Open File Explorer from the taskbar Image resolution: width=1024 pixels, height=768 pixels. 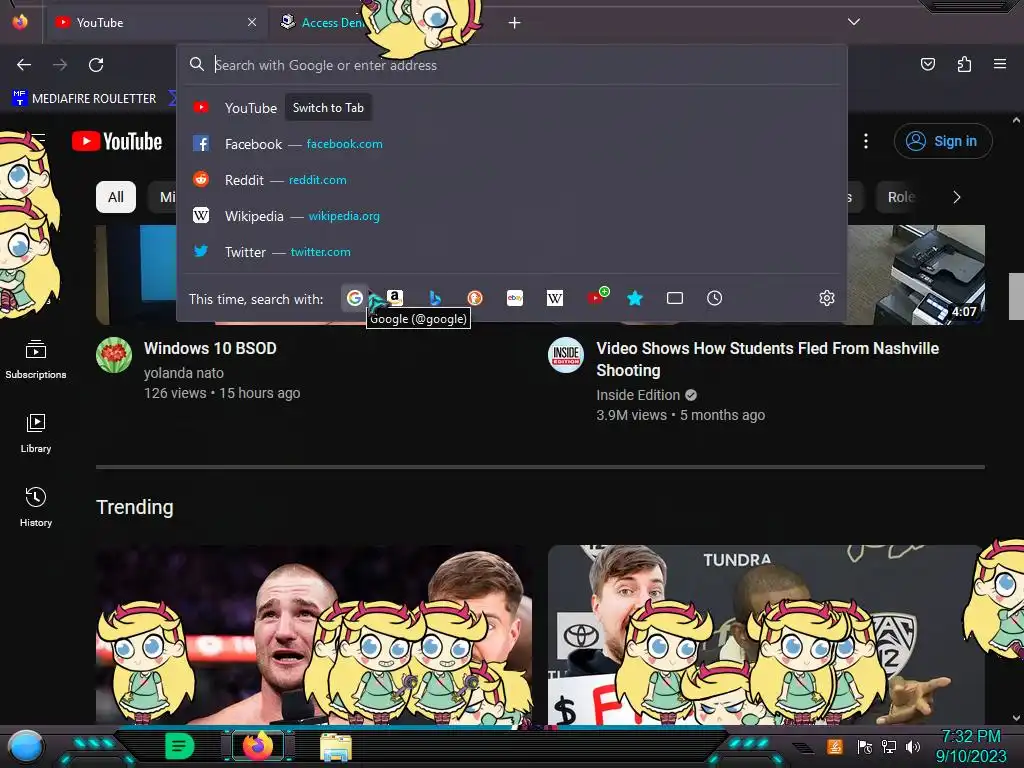(336, 747)
